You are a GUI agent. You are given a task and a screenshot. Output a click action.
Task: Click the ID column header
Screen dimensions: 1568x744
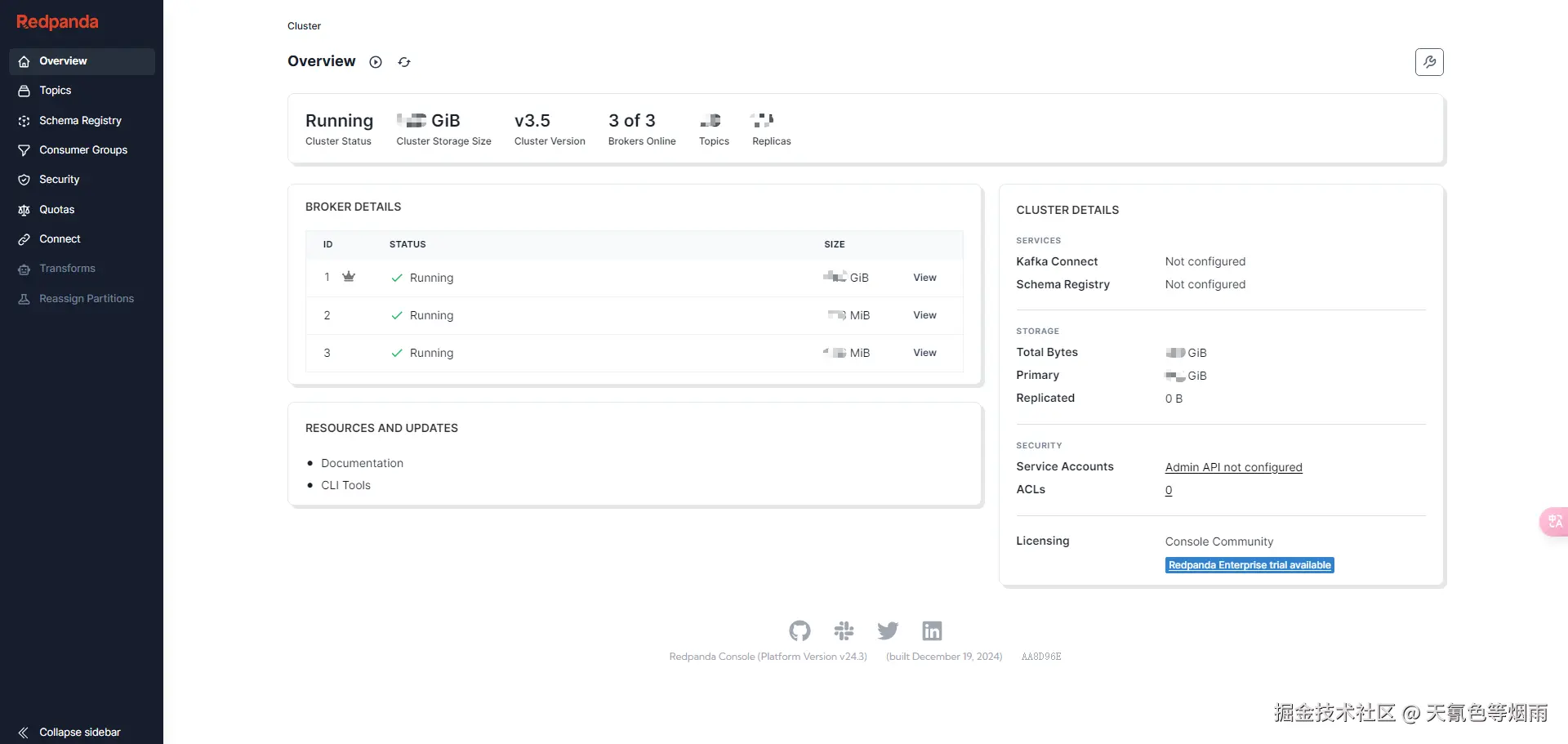click(327, 244)
